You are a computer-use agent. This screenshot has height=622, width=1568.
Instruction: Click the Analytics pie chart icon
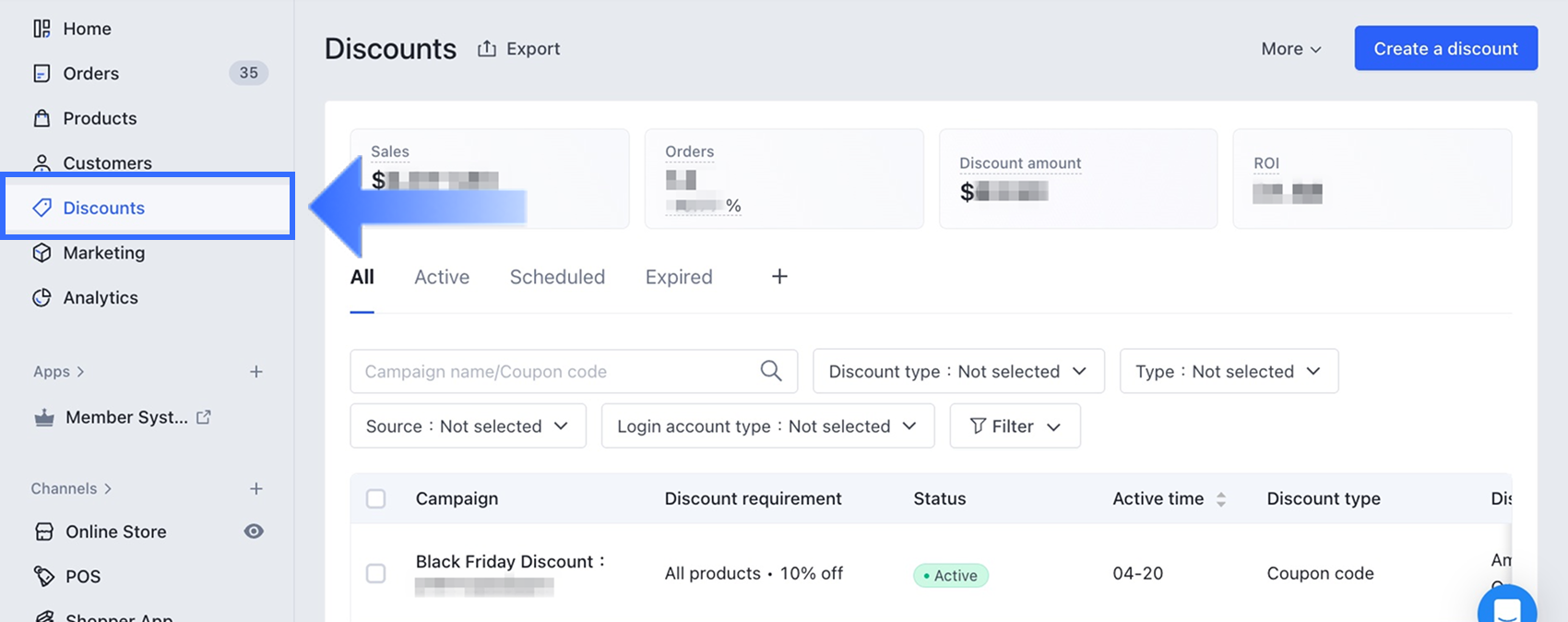pyautogui.click(x=42, y=298)
